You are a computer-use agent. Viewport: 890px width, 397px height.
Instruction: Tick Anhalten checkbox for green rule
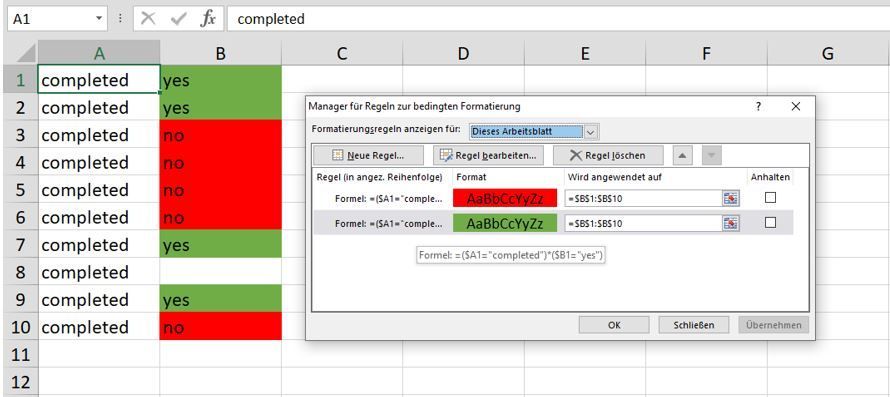[770, 223]
